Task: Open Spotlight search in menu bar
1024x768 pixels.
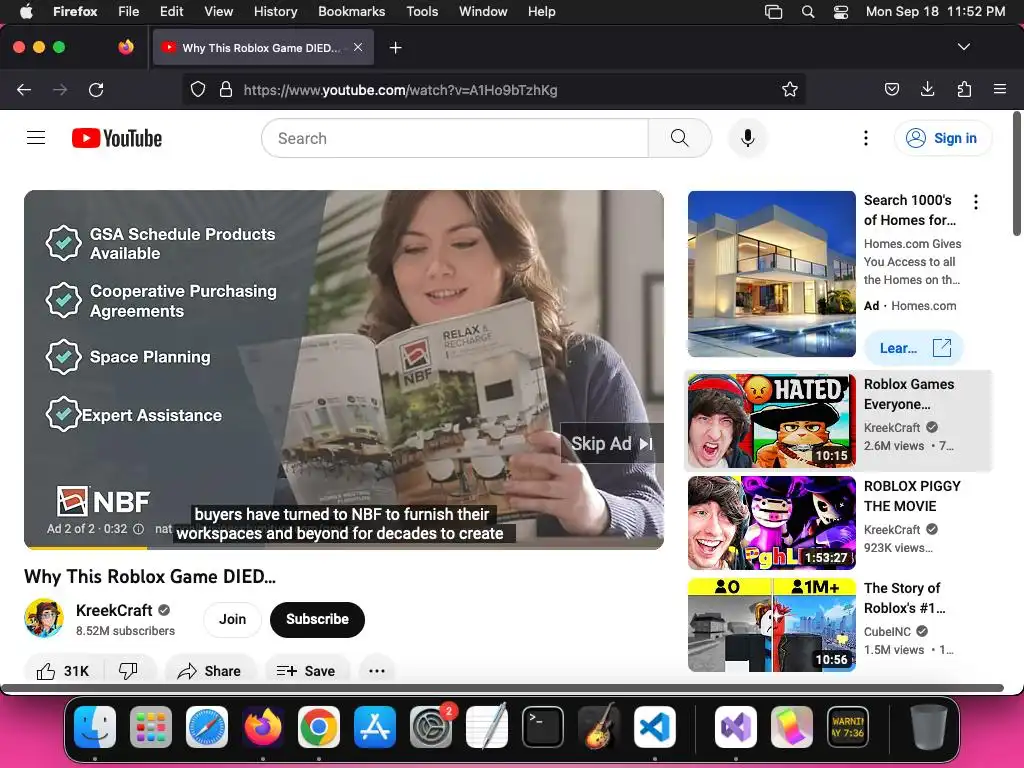Action: pyautogui.click(x=808, y=12)
